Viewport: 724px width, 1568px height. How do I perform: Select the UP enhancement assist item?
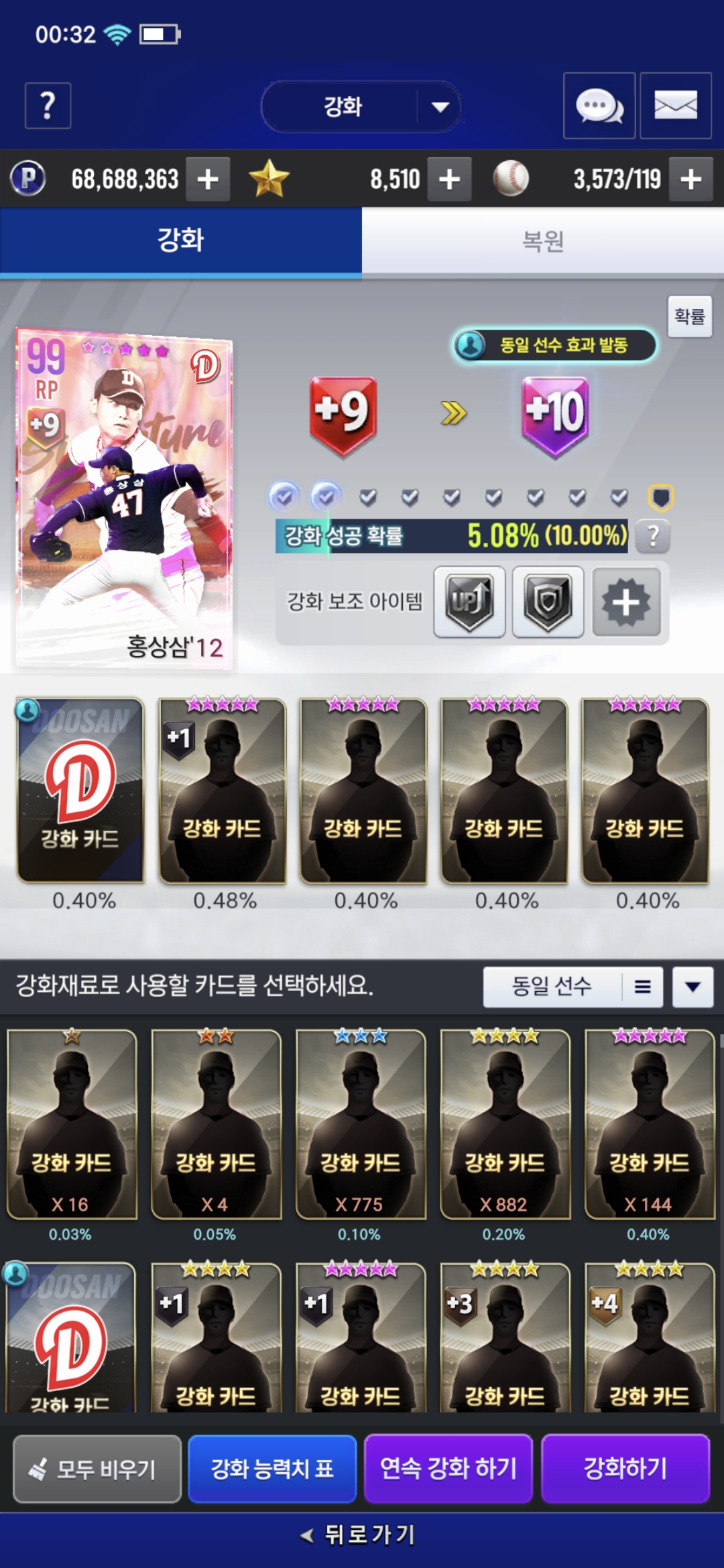pyautogui.click(x=469, y=602)
